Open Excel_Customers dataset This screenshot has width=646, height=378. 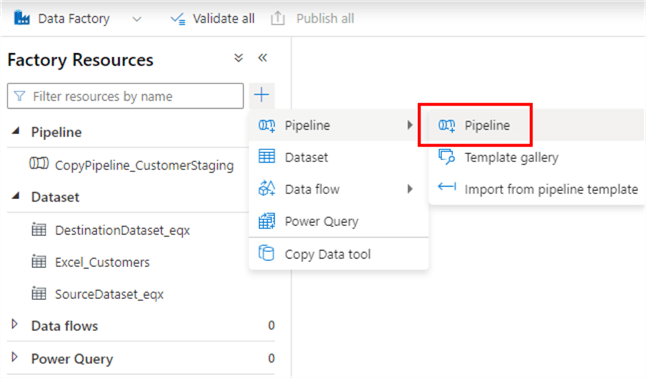pos(102,262)
